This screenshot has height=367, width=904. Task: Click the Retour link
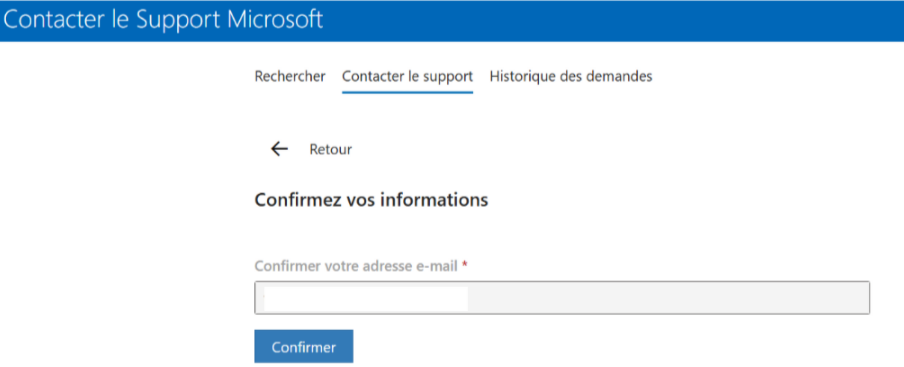pos(330,150)
